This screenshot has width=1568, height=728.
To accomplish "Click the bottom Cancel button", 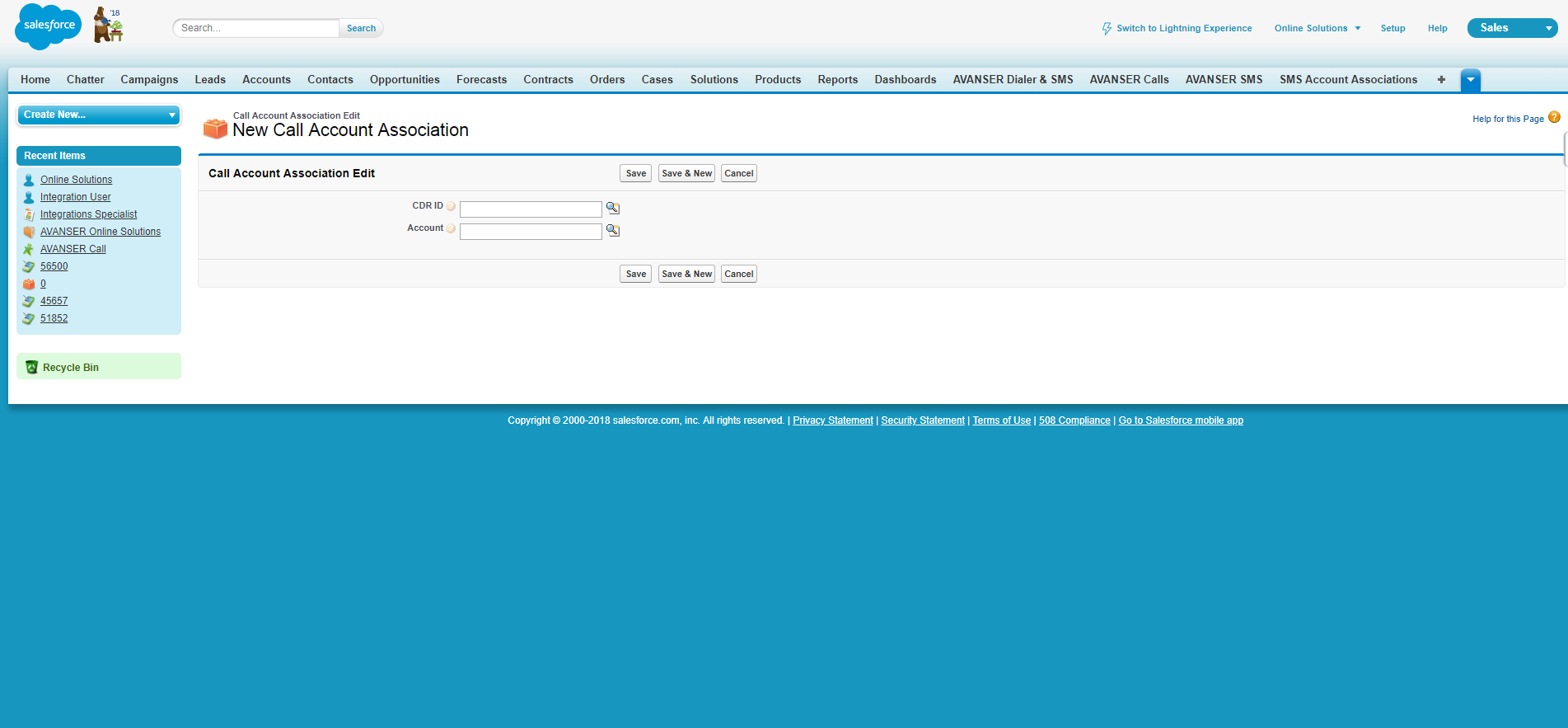I will (x=739, y=274).
